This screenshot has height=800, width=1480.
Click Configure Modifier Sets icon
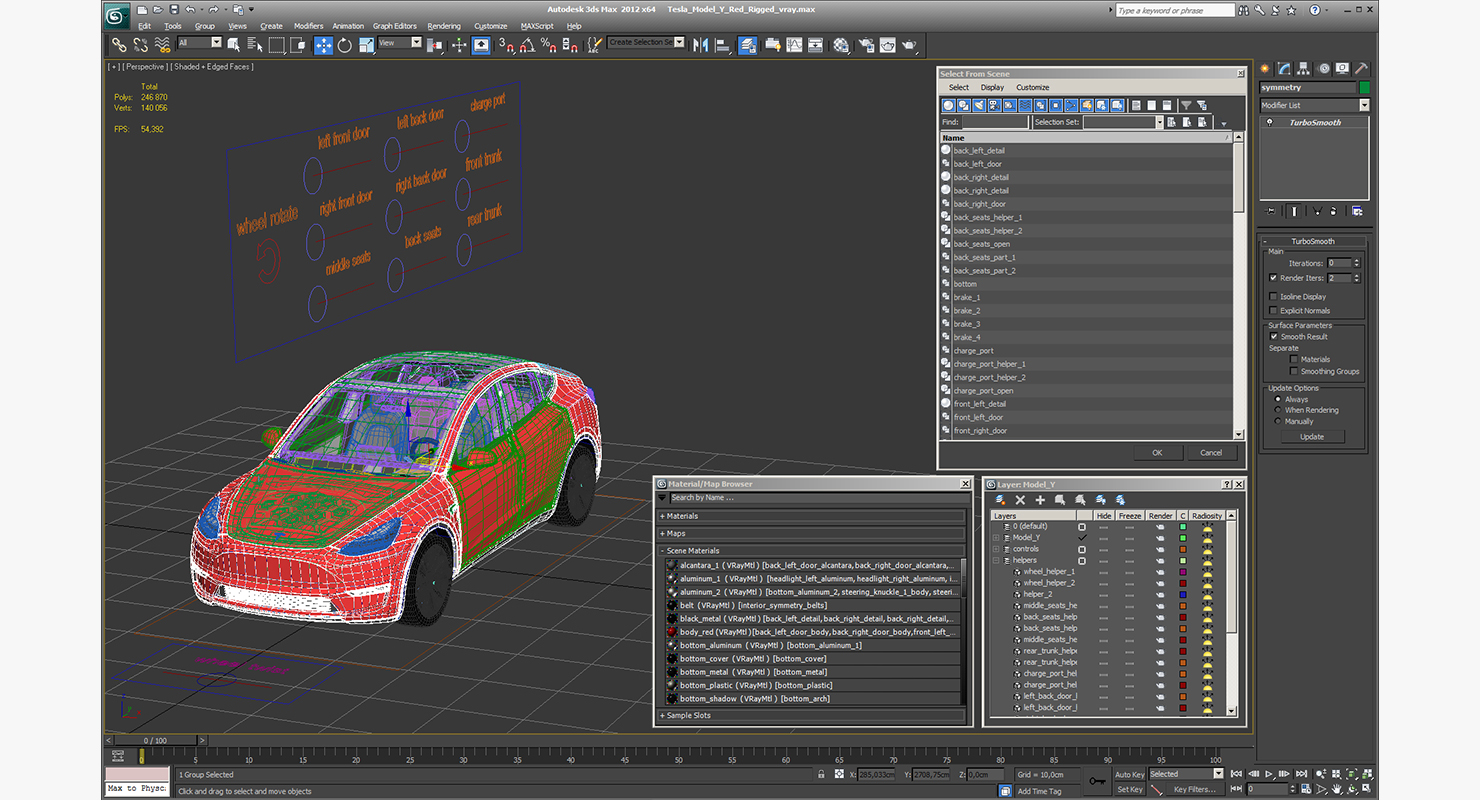click(1356, 211)
